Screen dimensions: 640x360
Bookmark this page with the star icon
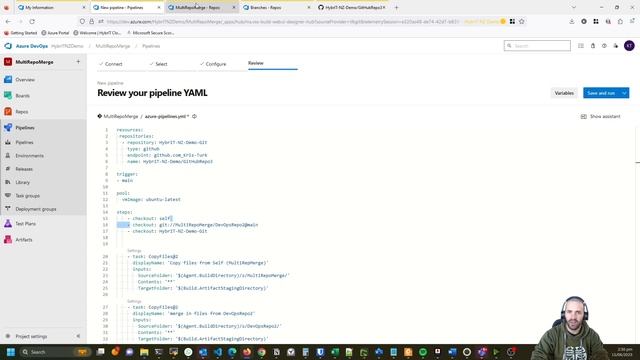(522, 21)
